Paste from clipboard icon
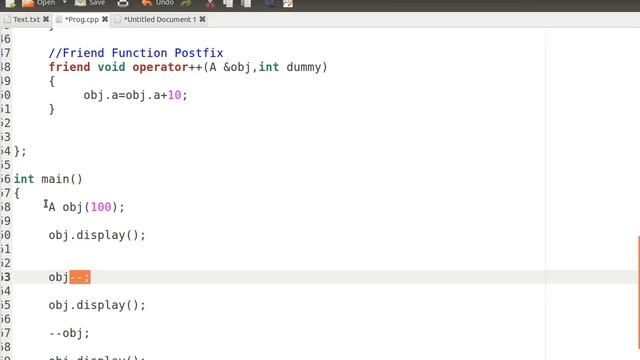Image resolution: width=640 pixels, height=360 pixels. (x=246, y=3)
